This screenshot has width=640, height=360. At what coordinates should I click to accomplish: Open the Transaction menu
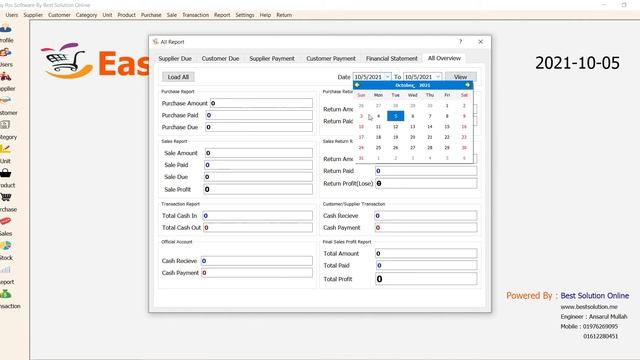click(196, 15)
